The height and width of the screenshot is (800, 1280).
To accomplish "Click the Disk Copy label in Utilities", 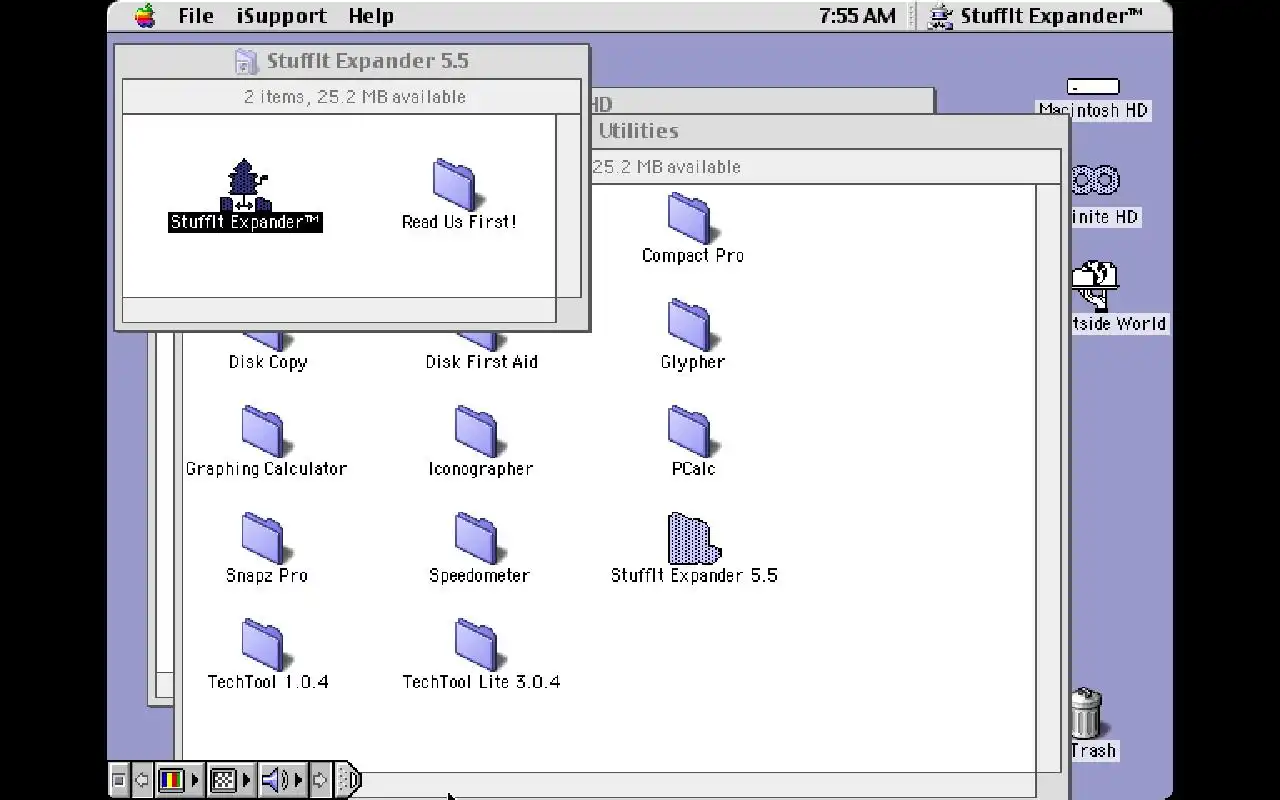I will coord(268,362).
